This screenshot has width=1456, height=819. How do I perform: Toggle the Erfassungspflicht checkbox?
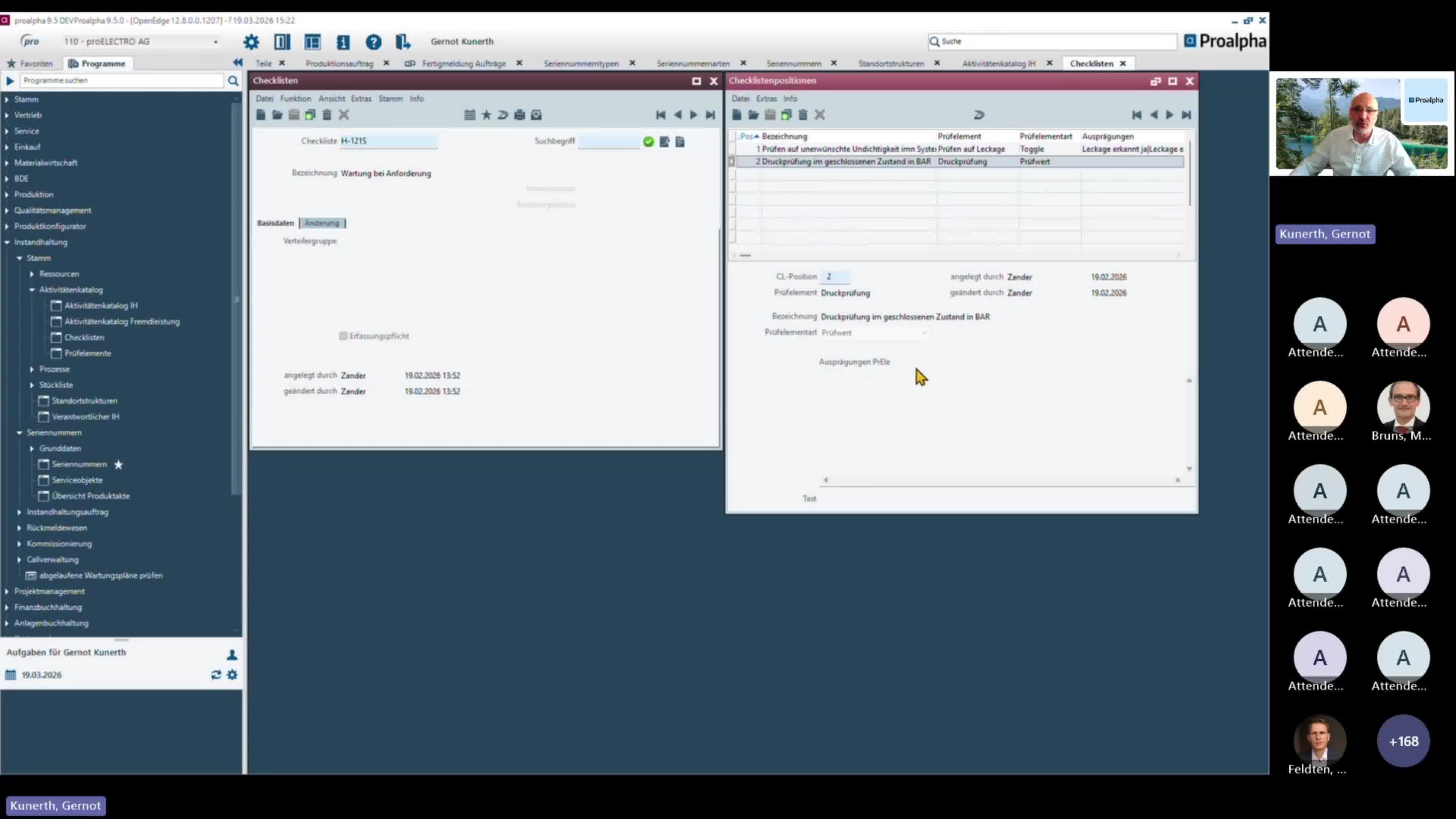tap(343, 336)
